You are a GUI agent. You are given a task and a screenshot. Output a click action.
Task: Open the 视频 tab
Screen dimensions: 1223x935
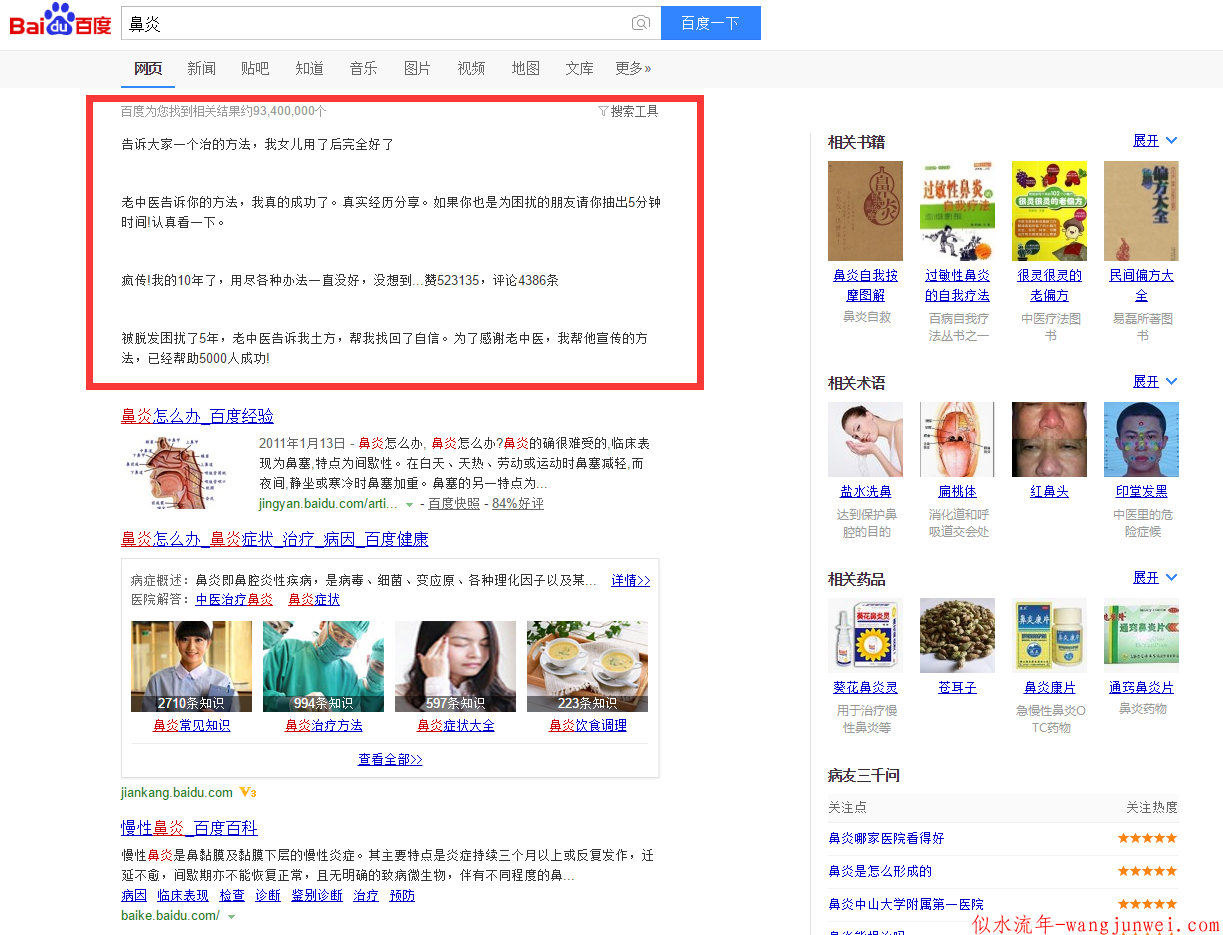(x=471, y=68)
